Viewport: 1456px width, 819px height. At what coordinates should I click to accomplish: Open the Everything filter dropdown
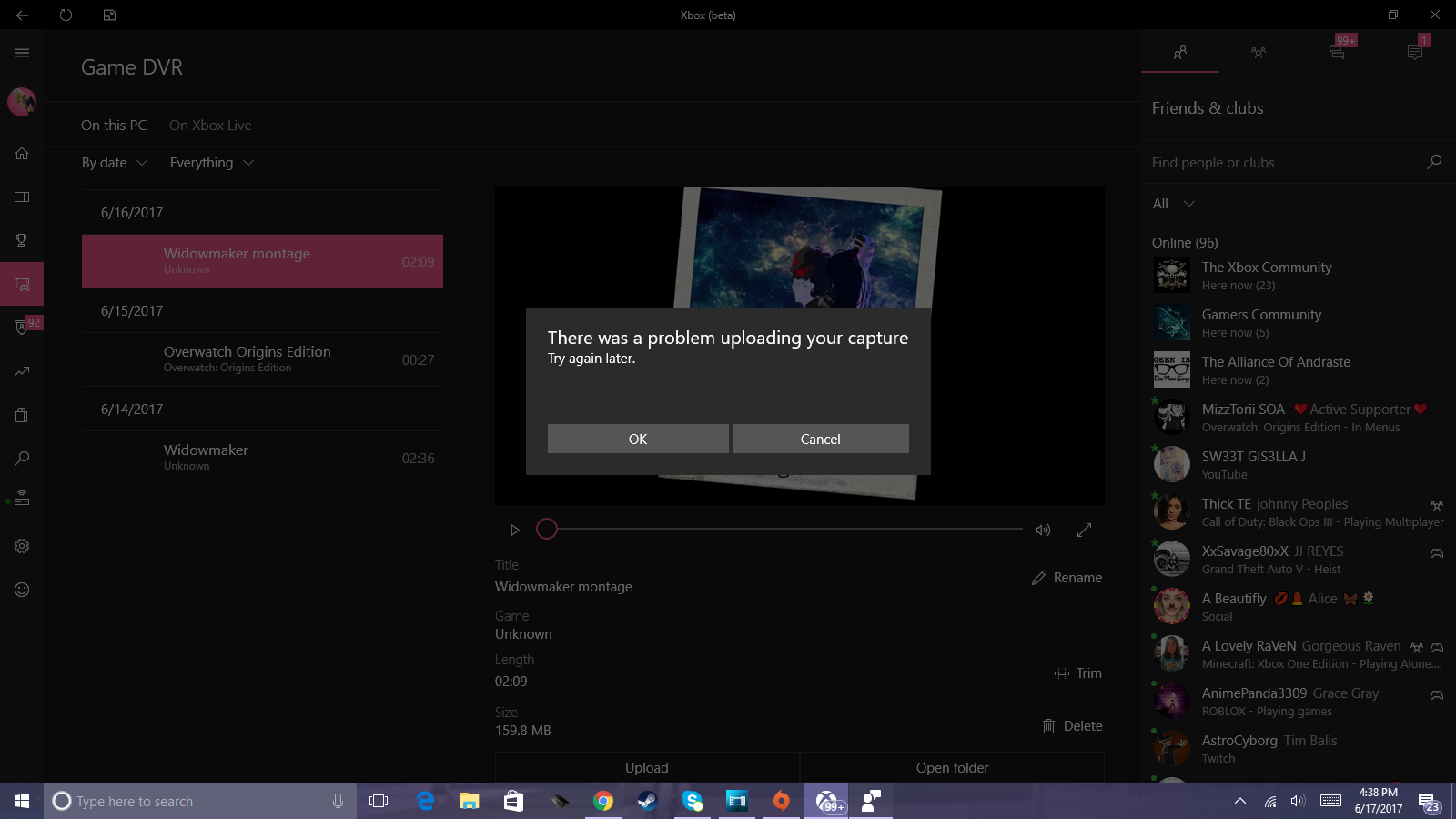(212, 163)
